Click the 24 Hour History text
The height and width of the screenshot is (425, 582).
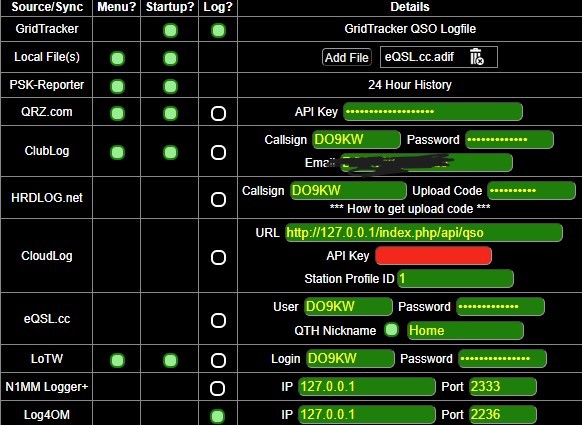coord(410,85)
